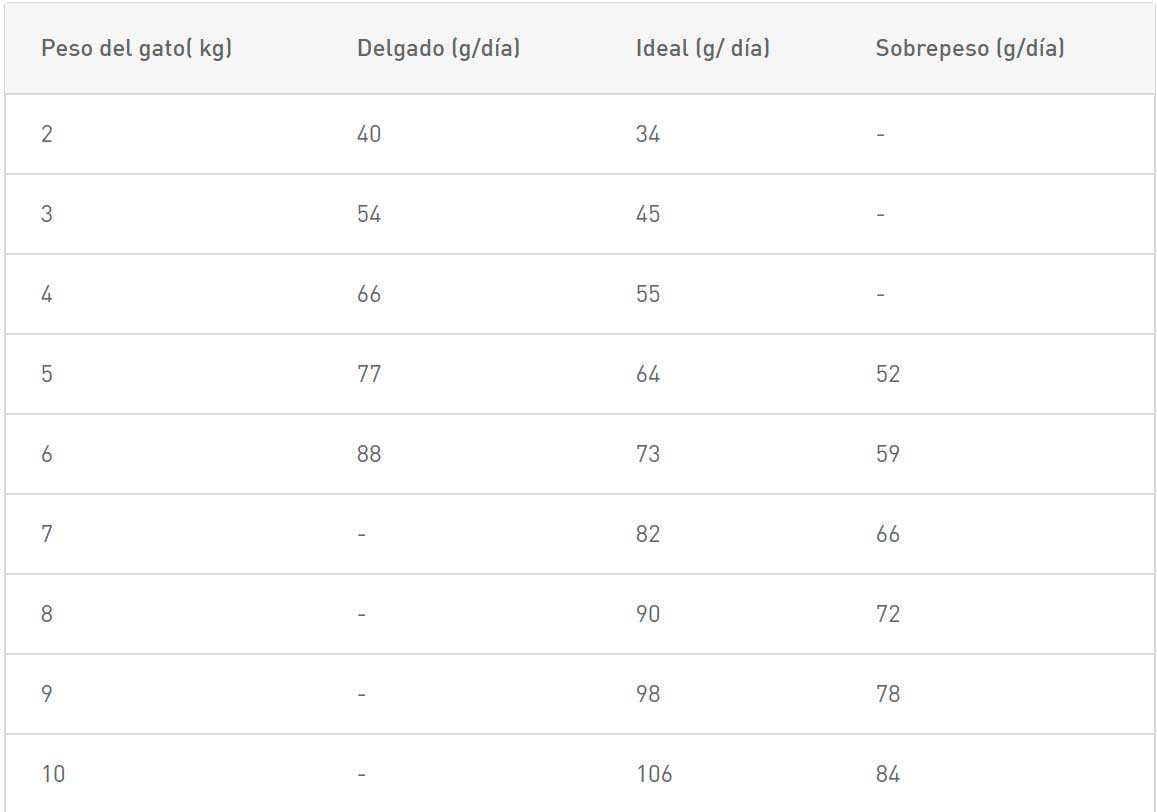Select the Delgado value 54
Viewport: 1157px width, 812px height.
click(369, 214)
